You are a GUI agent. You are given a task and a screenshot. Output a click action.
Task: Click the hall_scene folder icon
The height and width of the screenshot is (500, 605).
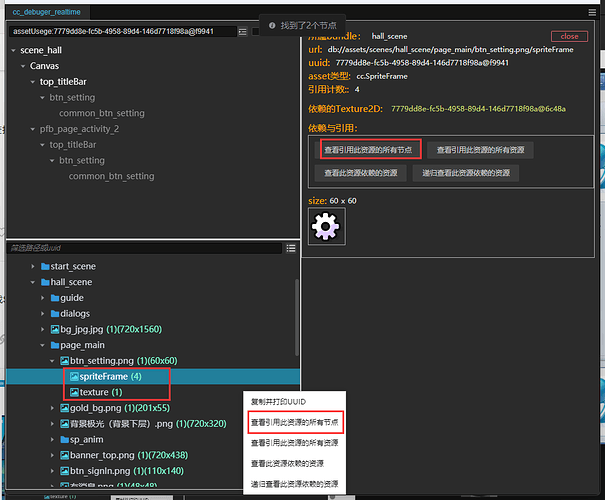point(45,282)
